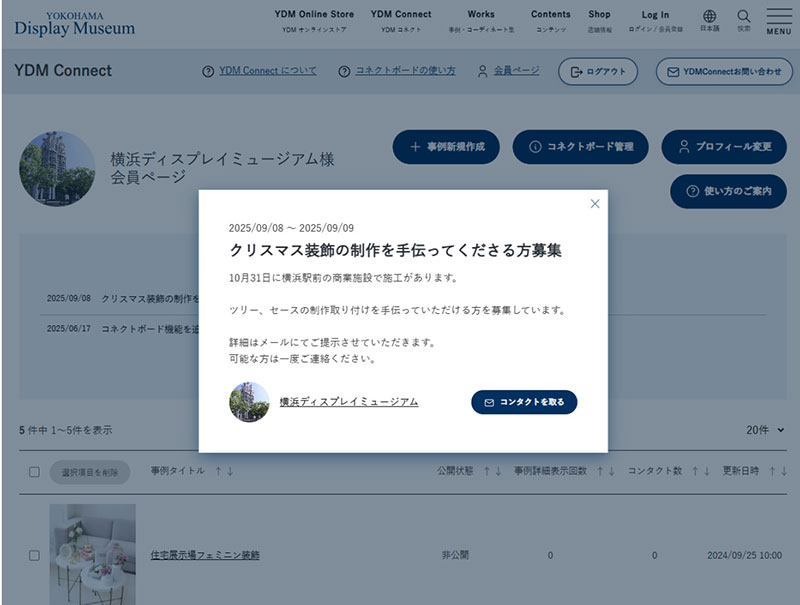Sort 公開状態 descending with down arrow
The image size is (800, 605).
pyautogui.click(x=498, y=471)
